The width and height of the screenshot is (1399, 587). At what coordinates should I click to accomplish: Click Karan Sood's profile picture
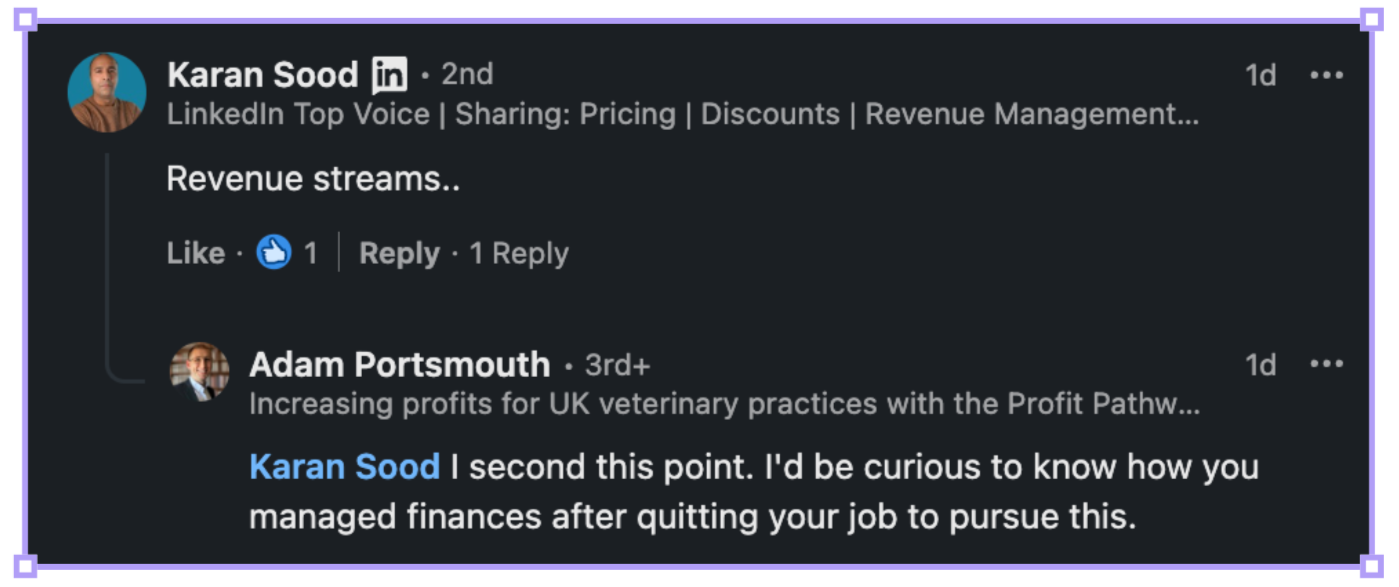[x=107, y=92]
